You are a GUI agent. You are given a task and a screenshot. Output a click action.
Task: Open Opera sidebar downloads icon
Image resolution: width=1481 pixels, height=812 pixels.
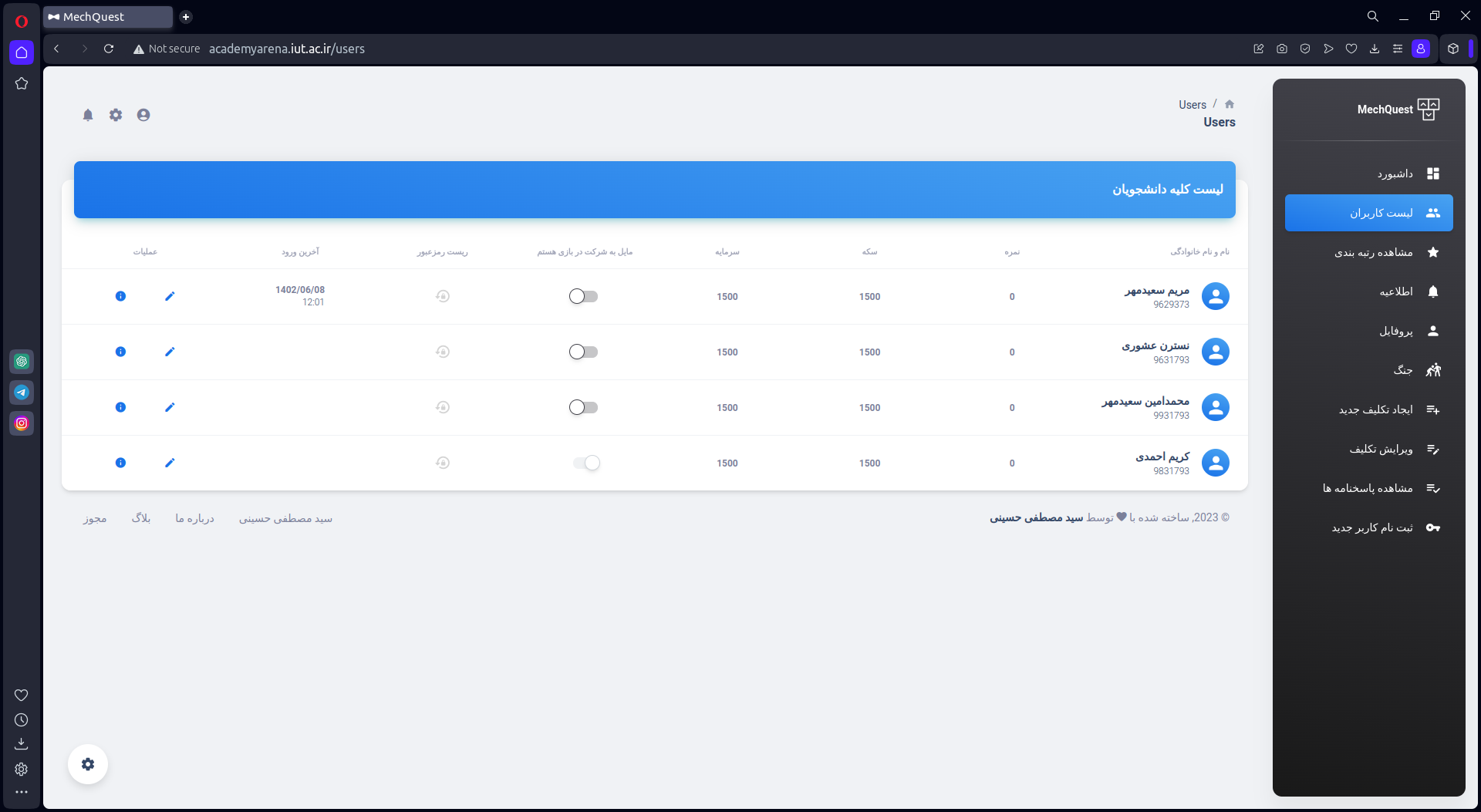point(22,744)
